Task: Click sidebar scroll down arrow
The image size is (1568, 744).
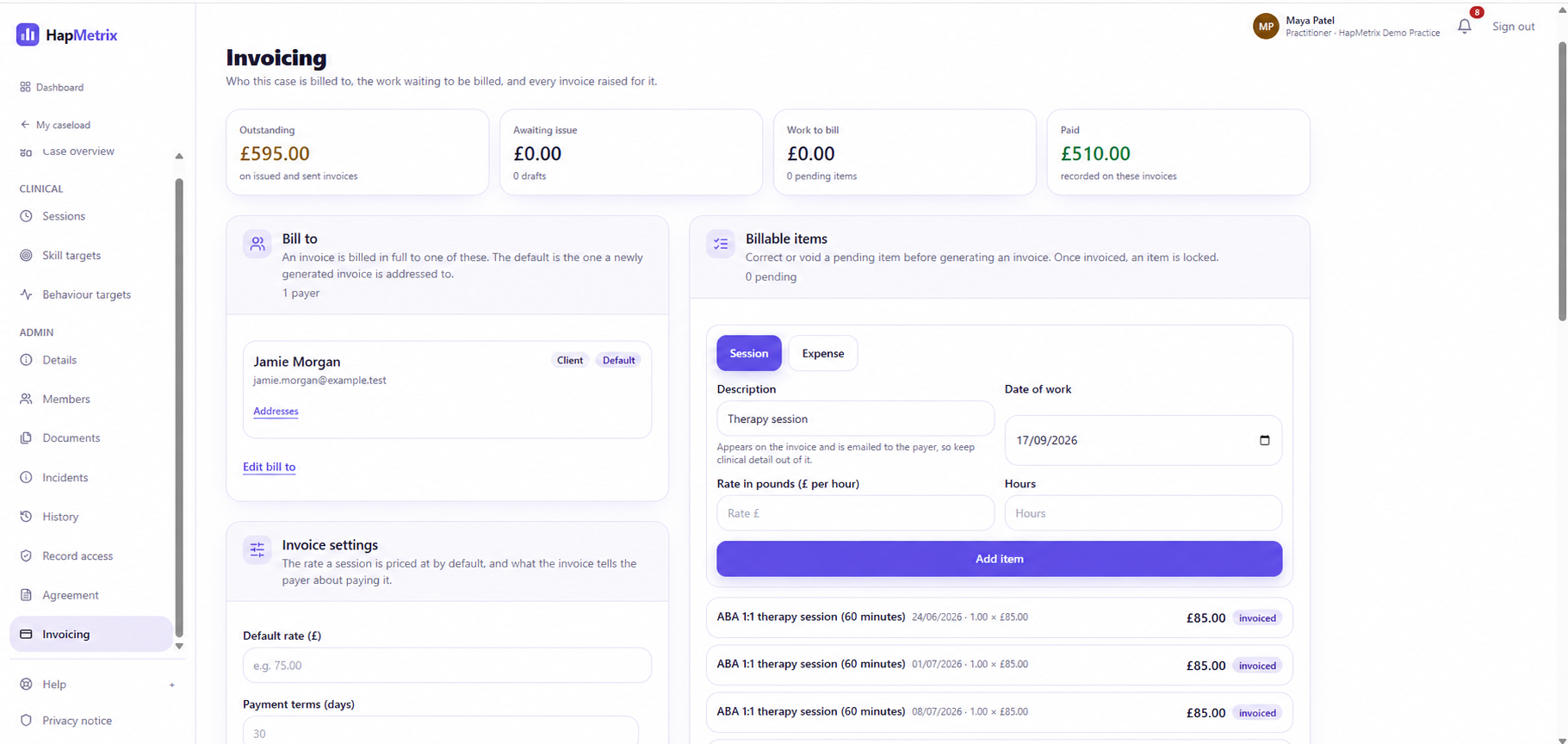Action: click(x=179, y=646)
